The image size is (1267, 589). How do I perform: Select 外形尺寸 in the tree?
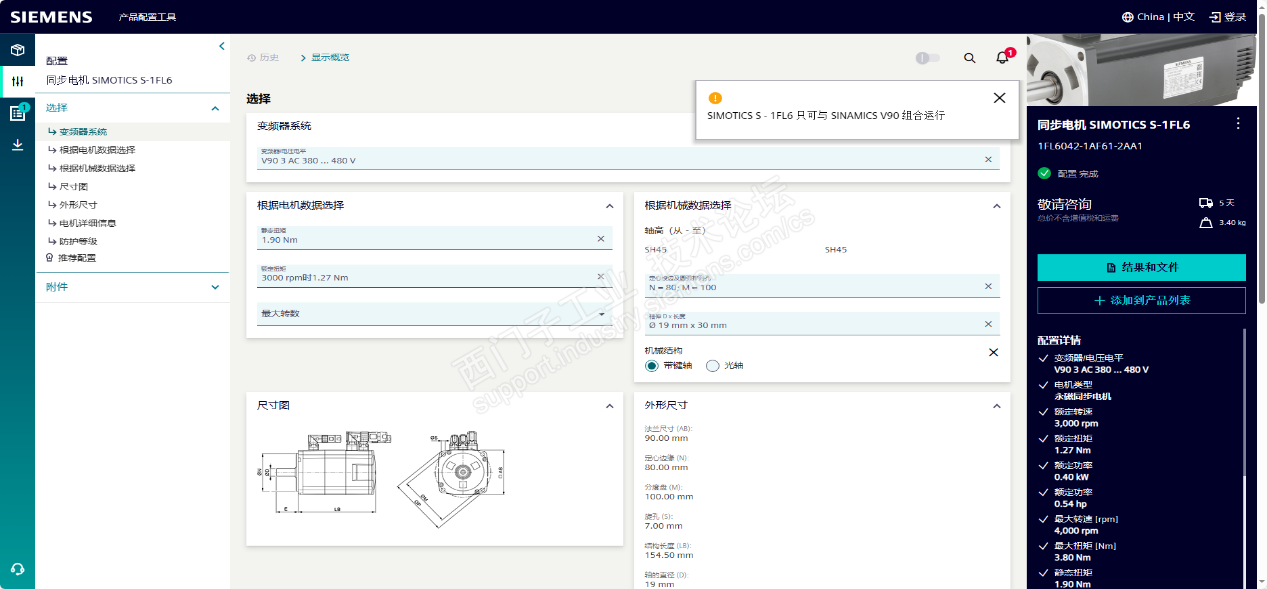click(x=78, y=205)
